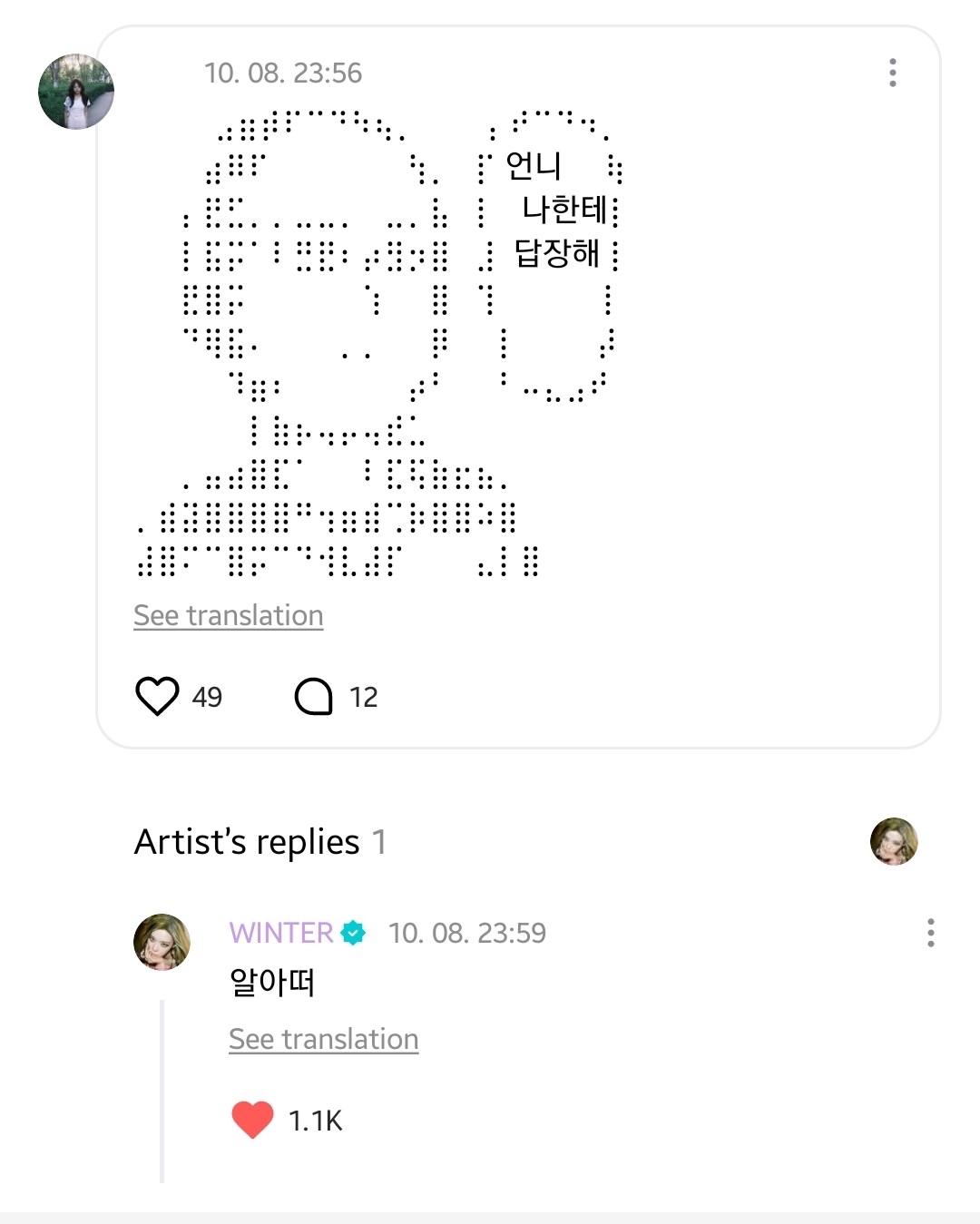
Task: Open WINTER reply's three-dot options menu
Action: point(931,933)
